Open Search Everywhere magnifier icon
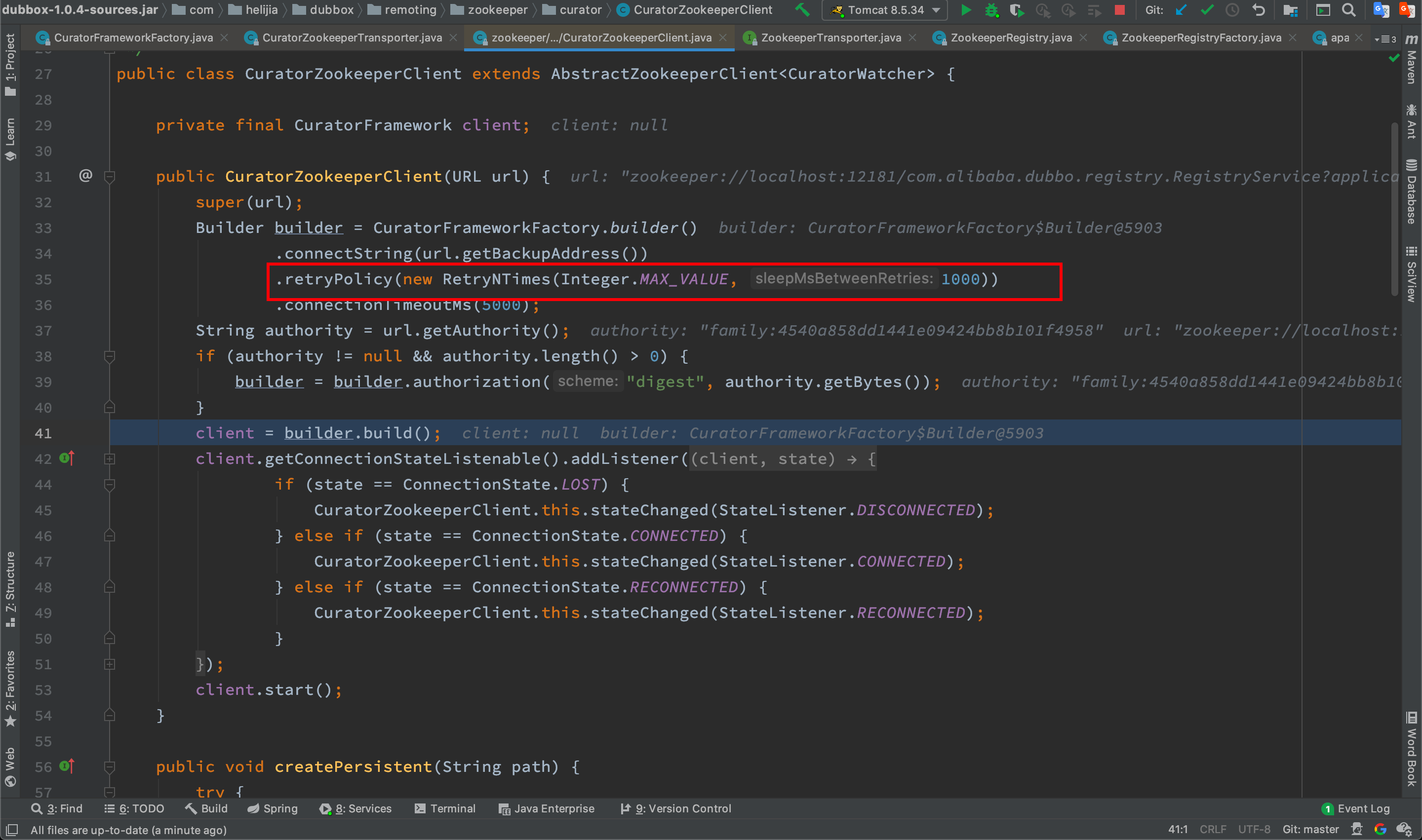 click(x=1348, y=9)
